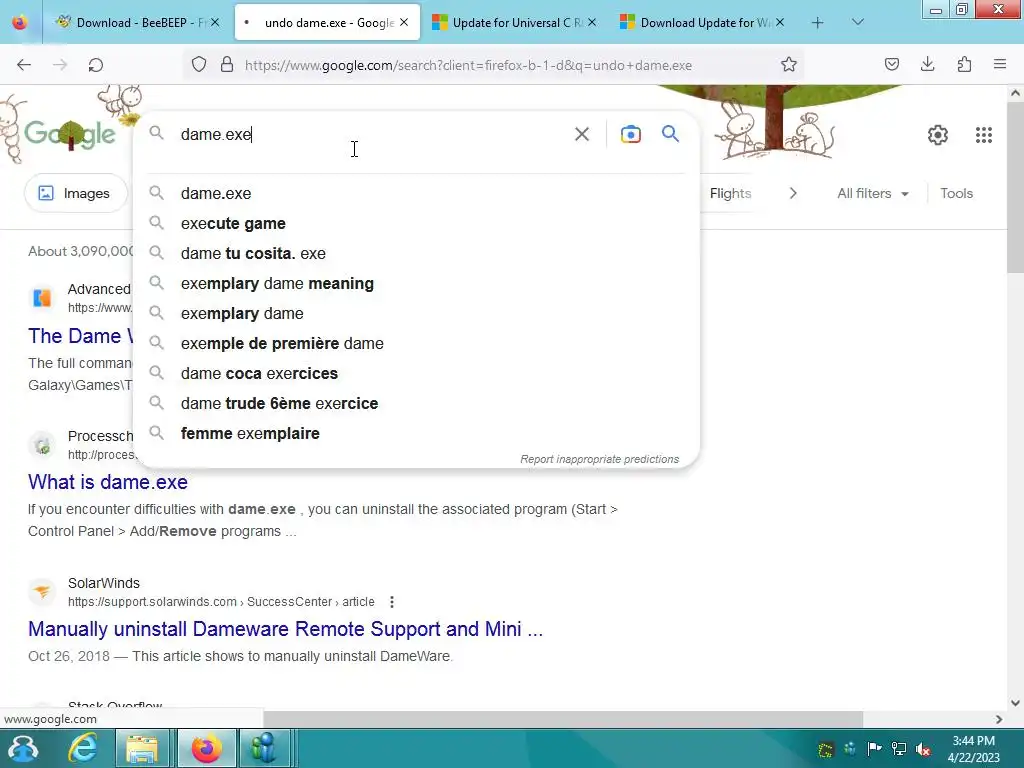Launch Internet Explorer from taskbar
The image size is (1024, 768).
(x=83, y=748)
